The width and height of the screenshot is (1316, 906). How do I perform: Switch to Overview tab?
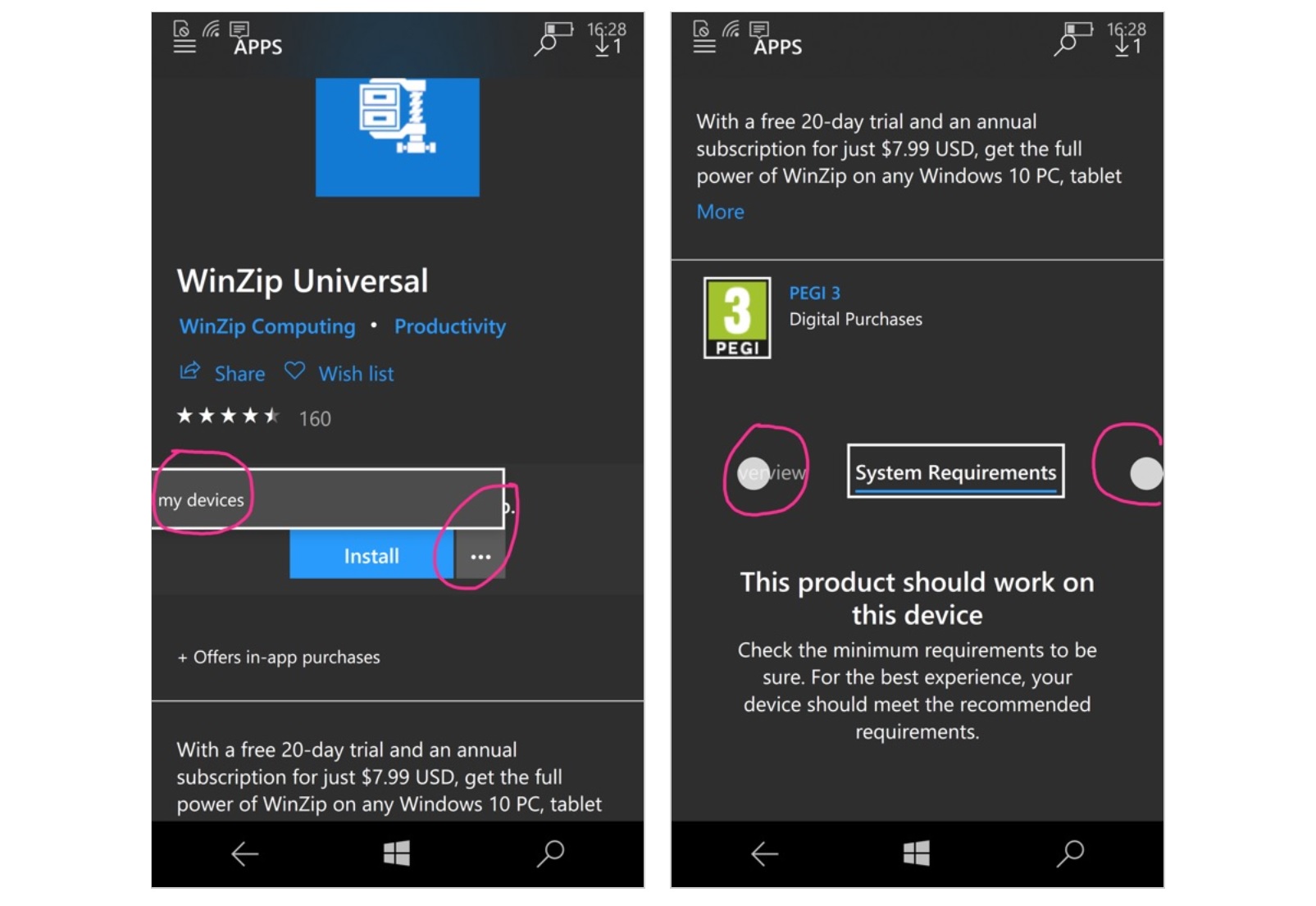(772, 472)
